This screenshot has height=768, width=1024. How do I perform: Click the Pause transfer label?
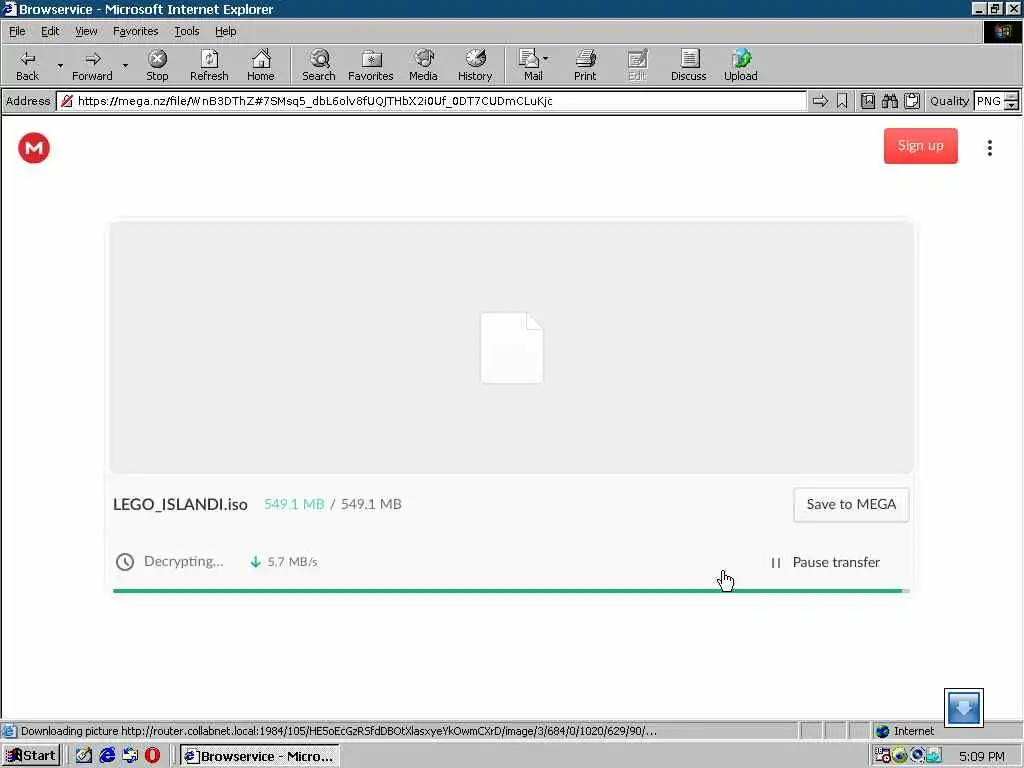pos(836,562)
